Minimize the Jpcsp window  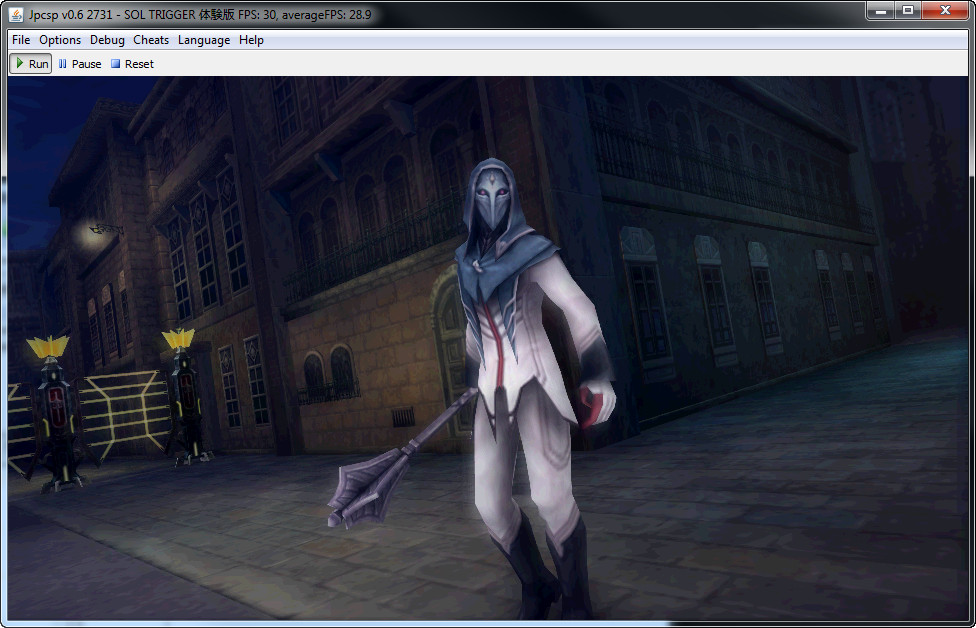(881, 11)
